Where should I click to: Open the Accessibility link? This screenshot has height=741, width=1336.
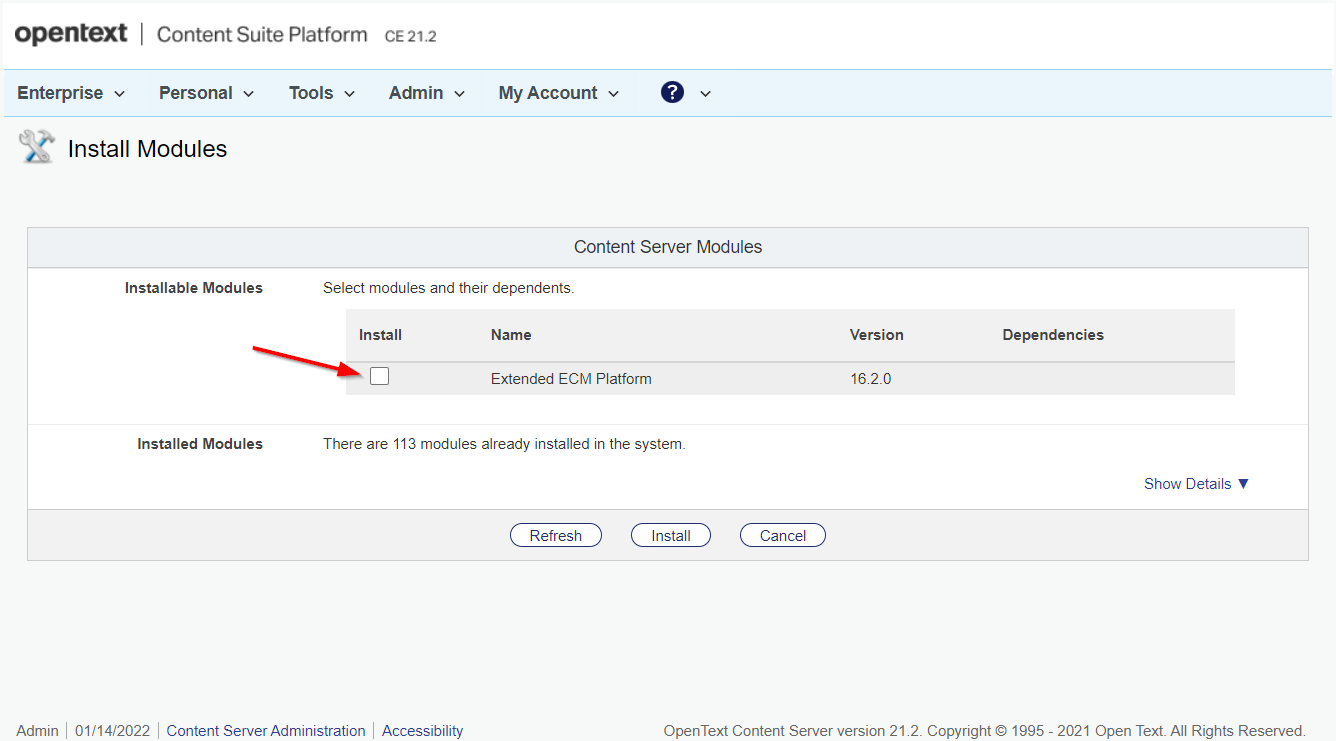(423, 731)
